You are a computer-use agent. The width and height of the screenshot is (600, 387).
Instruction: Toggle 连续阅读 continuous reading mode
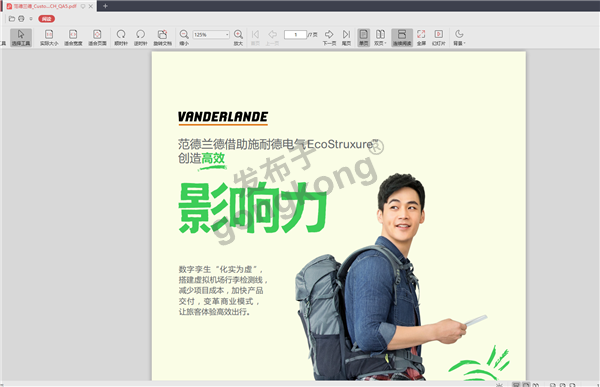402,38
